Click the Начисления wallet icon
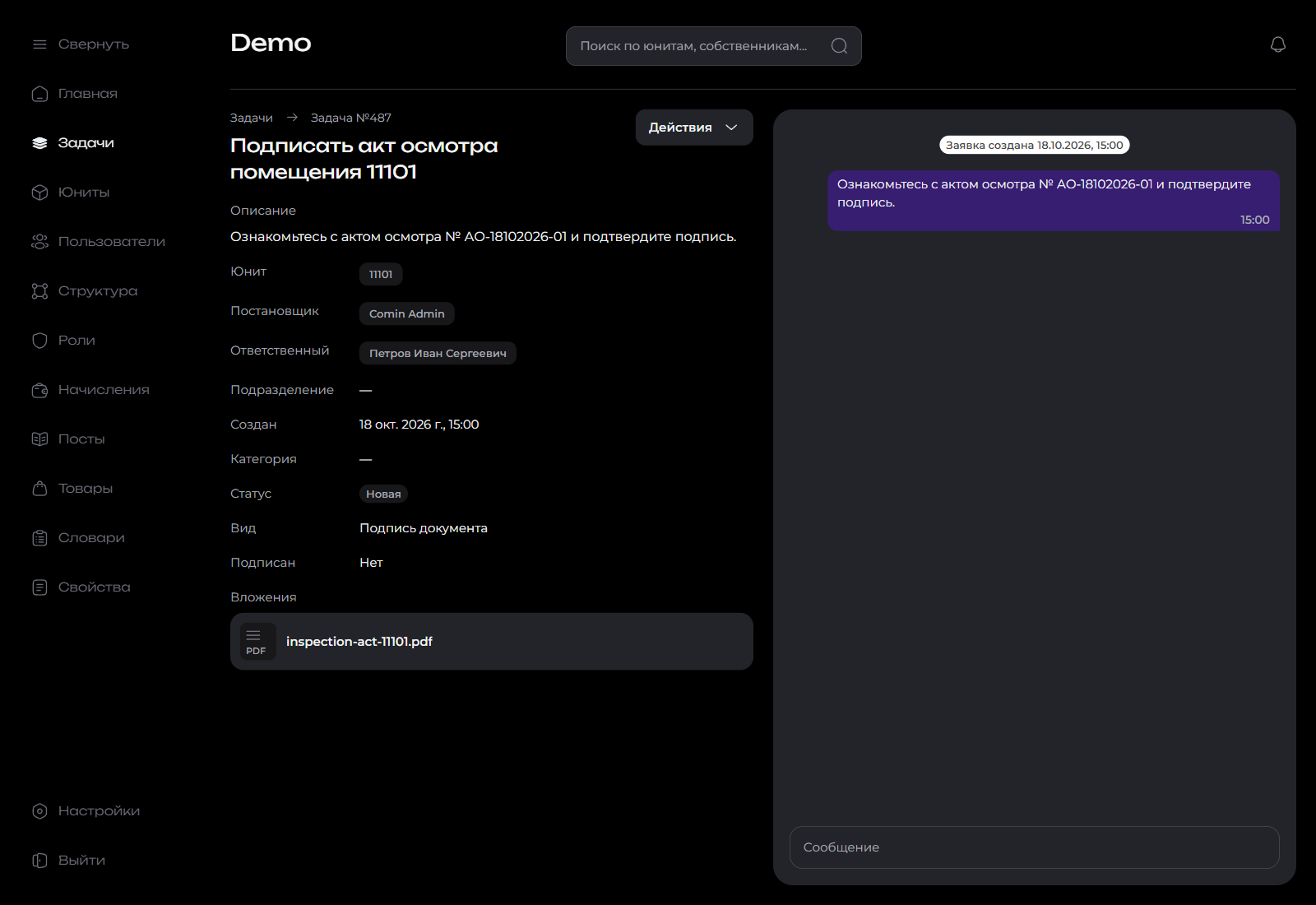 click(39, 390)
